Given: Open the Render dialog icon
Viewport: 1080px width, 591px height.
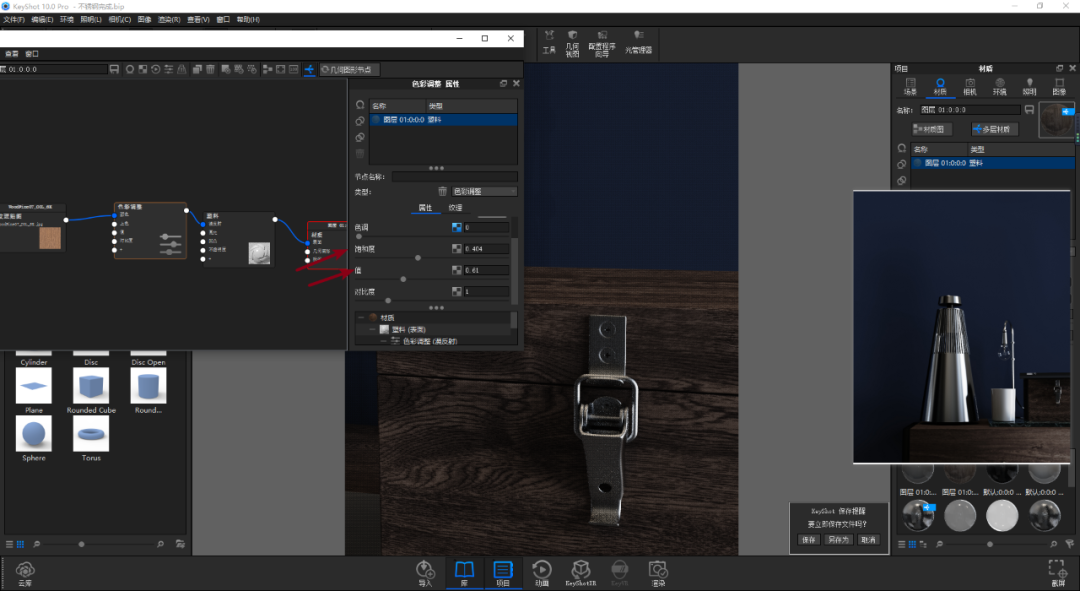Looking at the screenshot, I should click(658, 572).
